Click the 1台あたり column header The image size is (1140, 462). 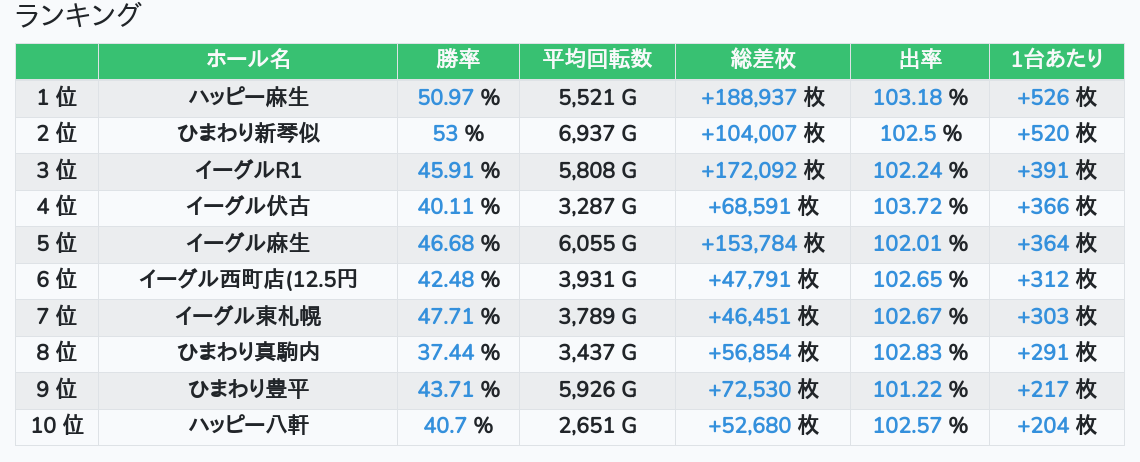point(1056,60)
